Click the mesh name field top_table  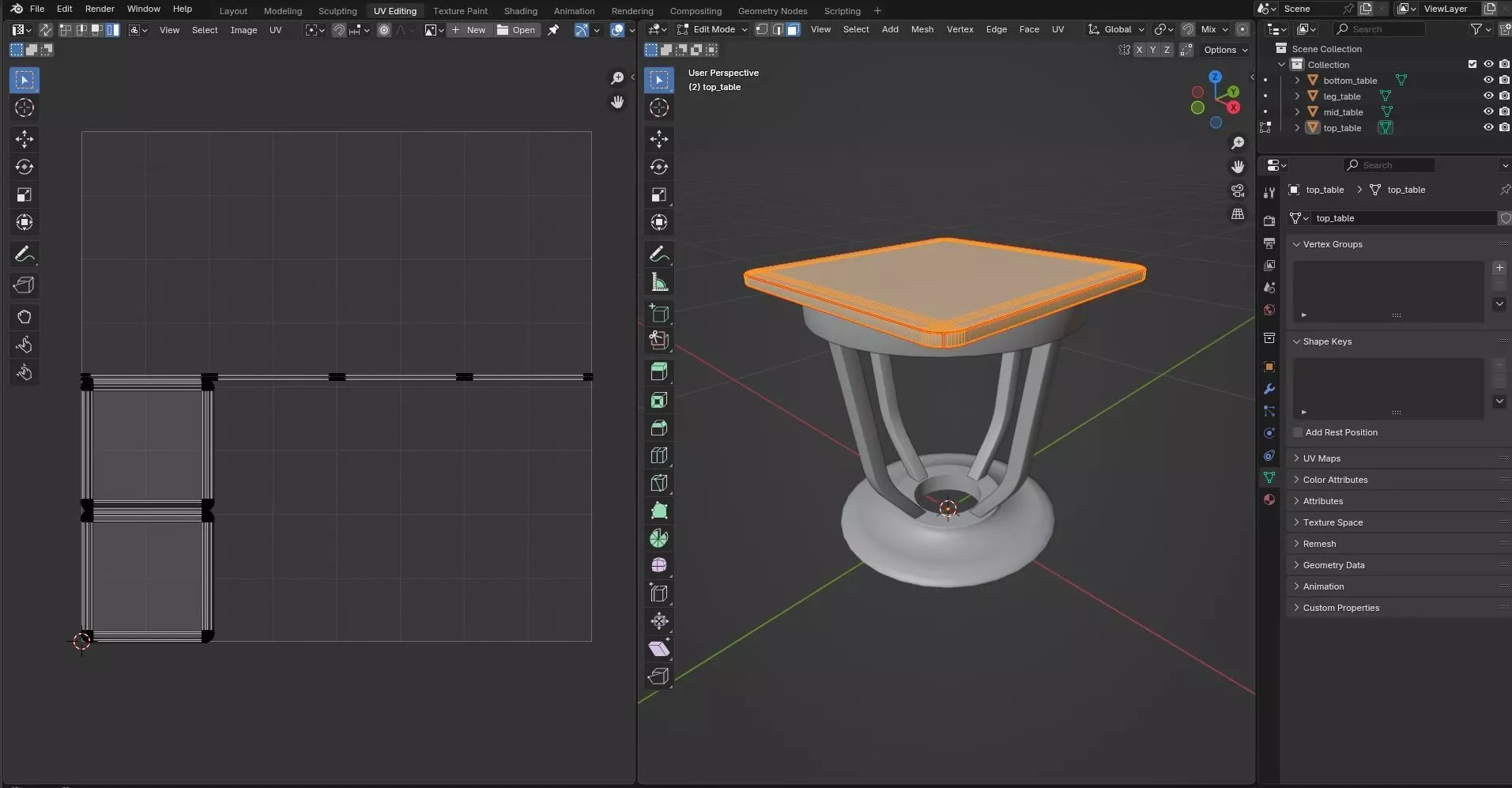coord(1403,218)
